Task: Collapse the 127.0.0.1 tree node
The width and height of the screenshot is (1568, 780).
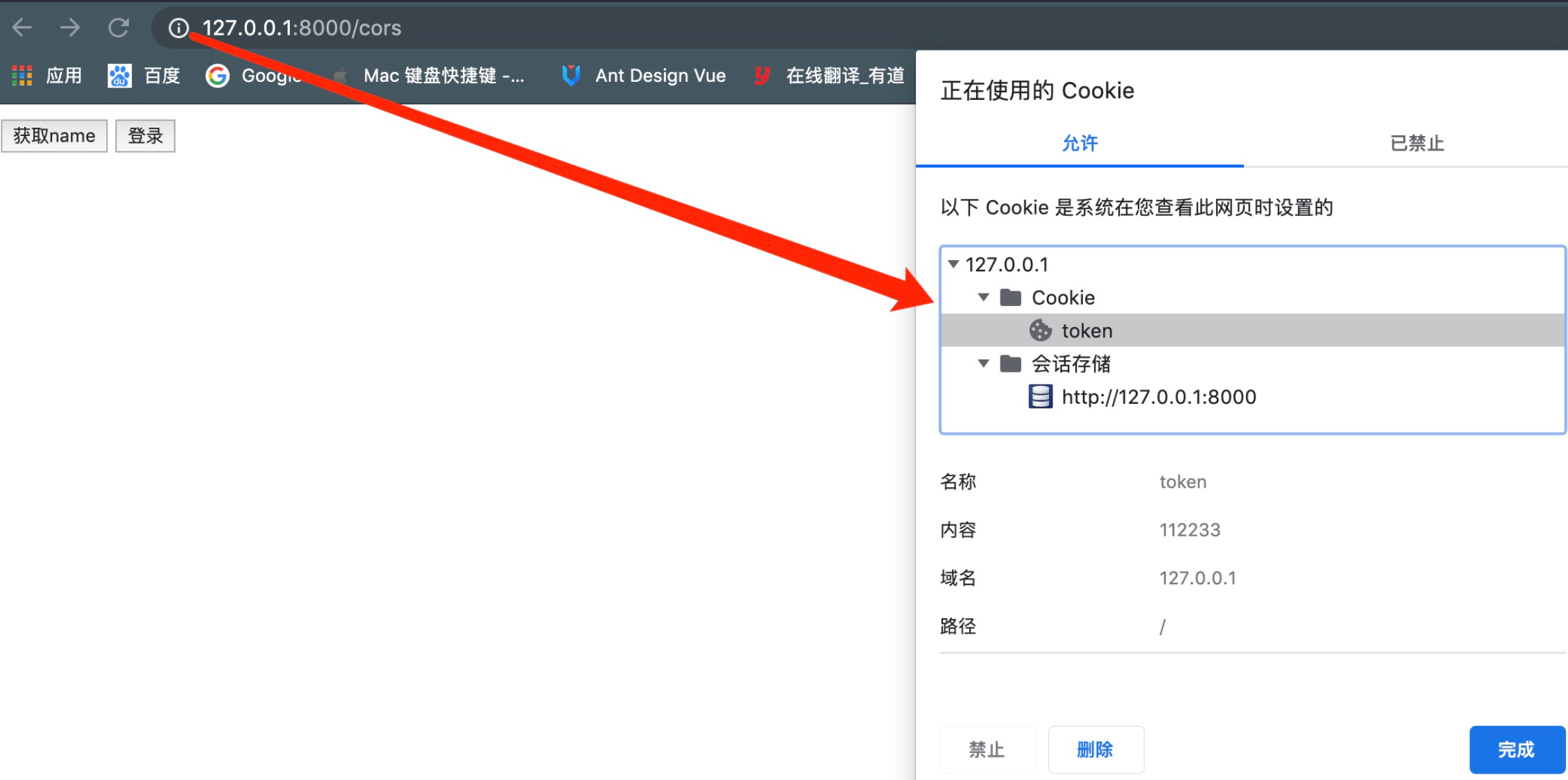Action: pyautogui.click(x=953, y=264)
